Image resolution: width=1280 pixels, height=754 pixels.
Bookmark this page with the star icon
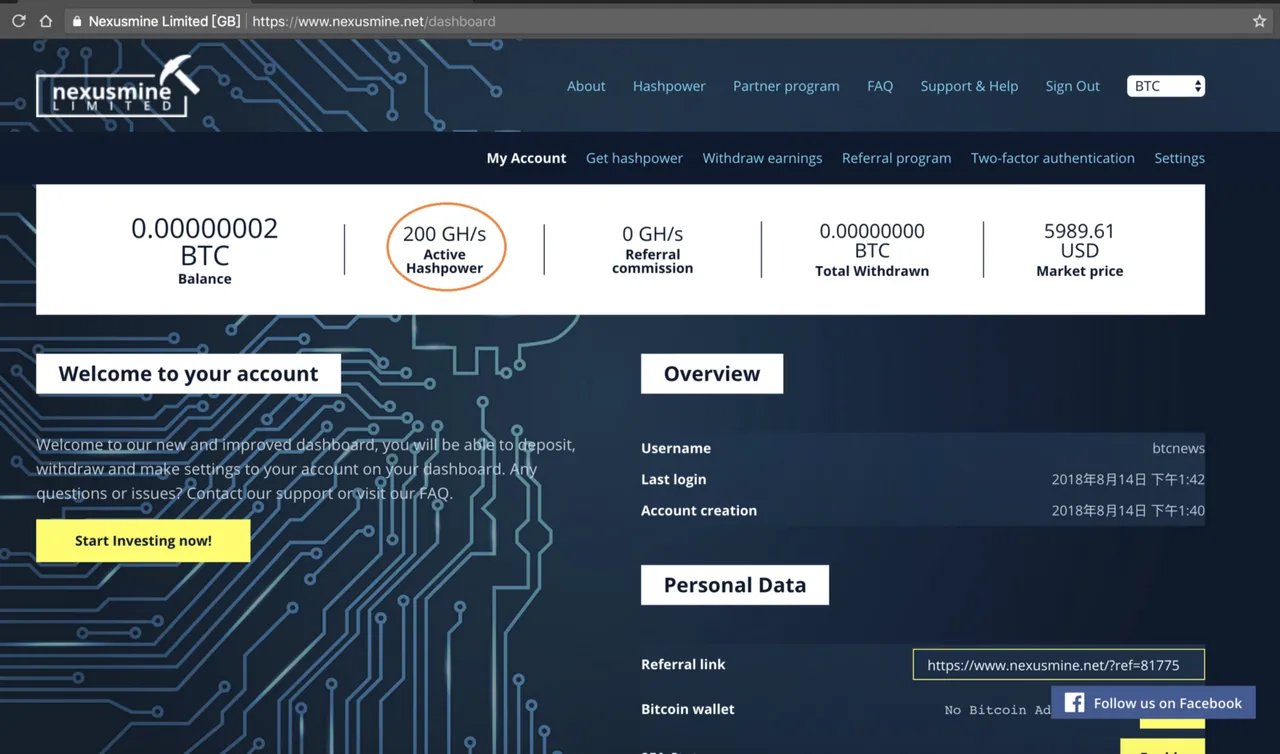[1259, 21]
